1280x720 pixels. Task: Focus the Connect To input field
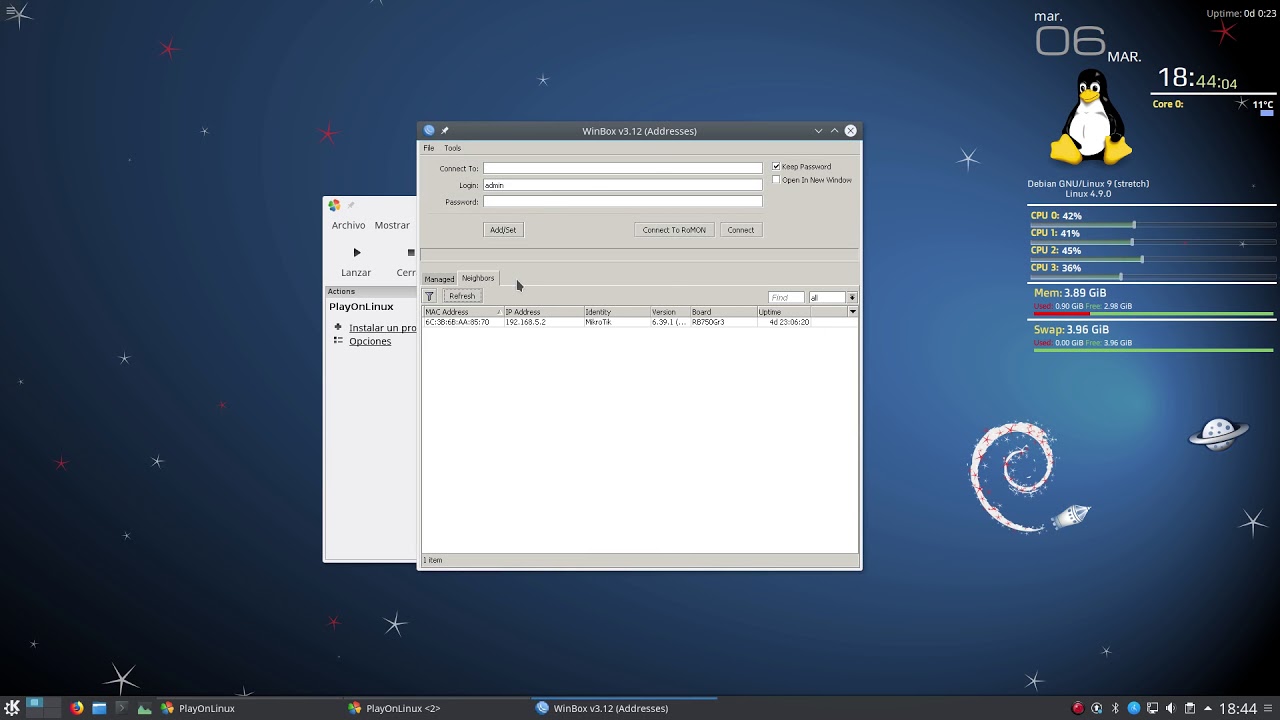click(622, 168)
